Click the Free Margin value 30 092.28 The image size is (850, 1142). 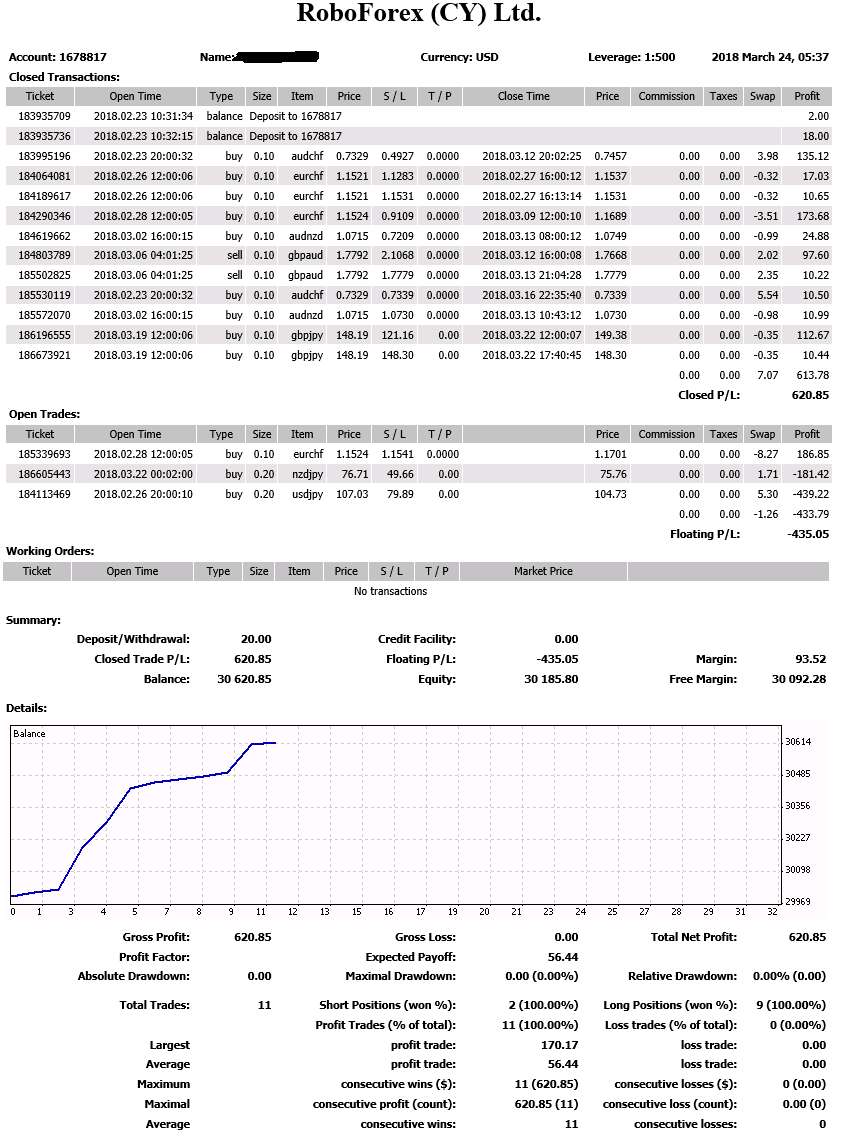[x=799, y=680]
